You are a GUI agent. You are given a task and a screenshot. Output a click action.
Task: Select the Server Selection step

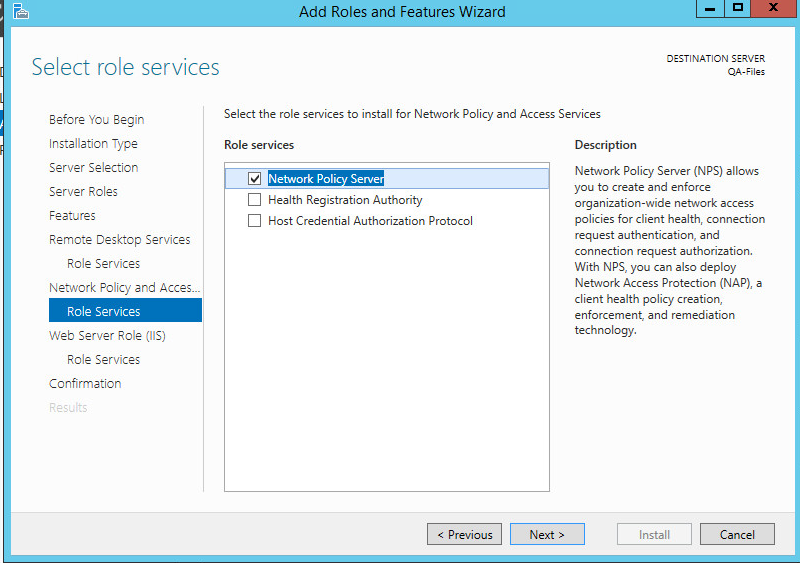93,168
